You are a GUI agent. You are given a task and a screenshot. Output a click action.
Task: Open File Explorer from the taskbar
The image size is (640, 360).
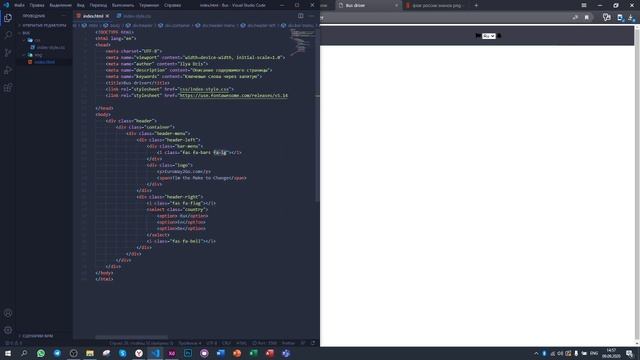click(90, 353)
